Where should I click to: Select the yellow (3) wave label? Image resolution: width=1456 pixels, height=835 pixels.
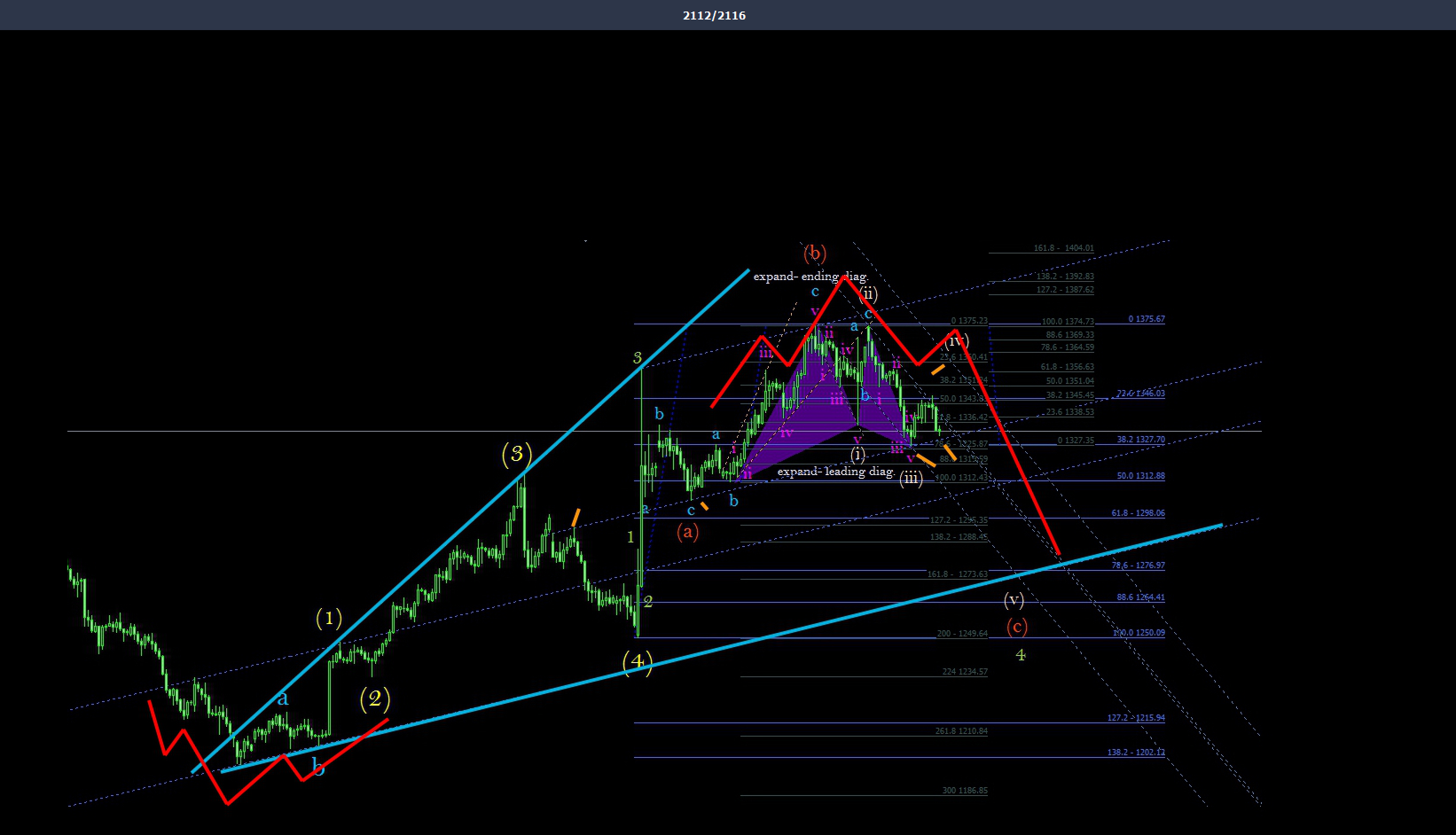517,455
